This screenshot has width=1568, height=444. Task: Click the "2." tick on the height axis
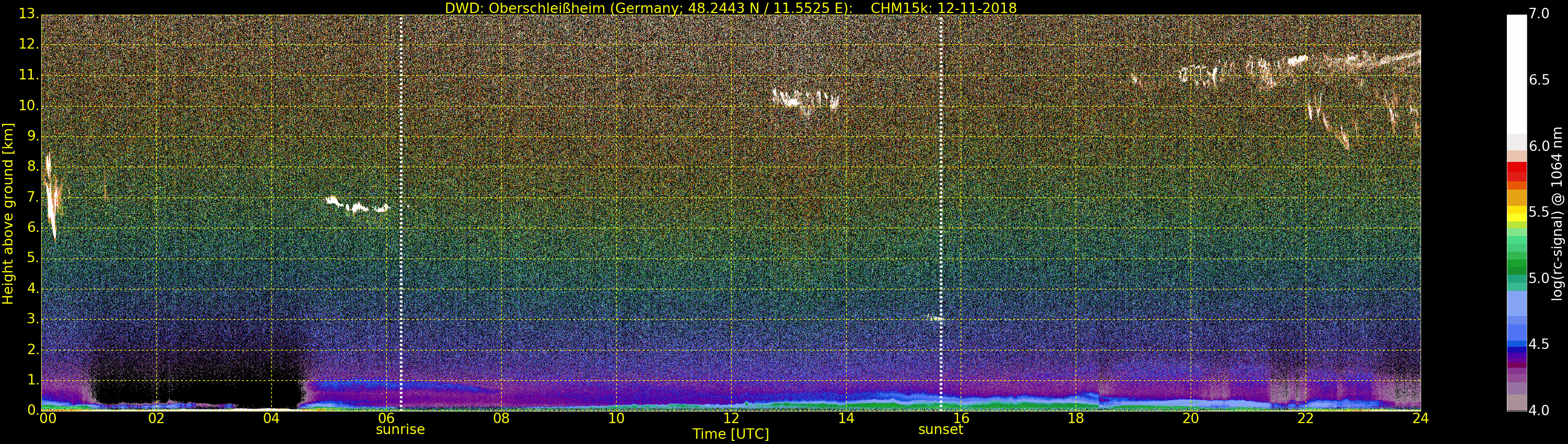coord(33,349)
